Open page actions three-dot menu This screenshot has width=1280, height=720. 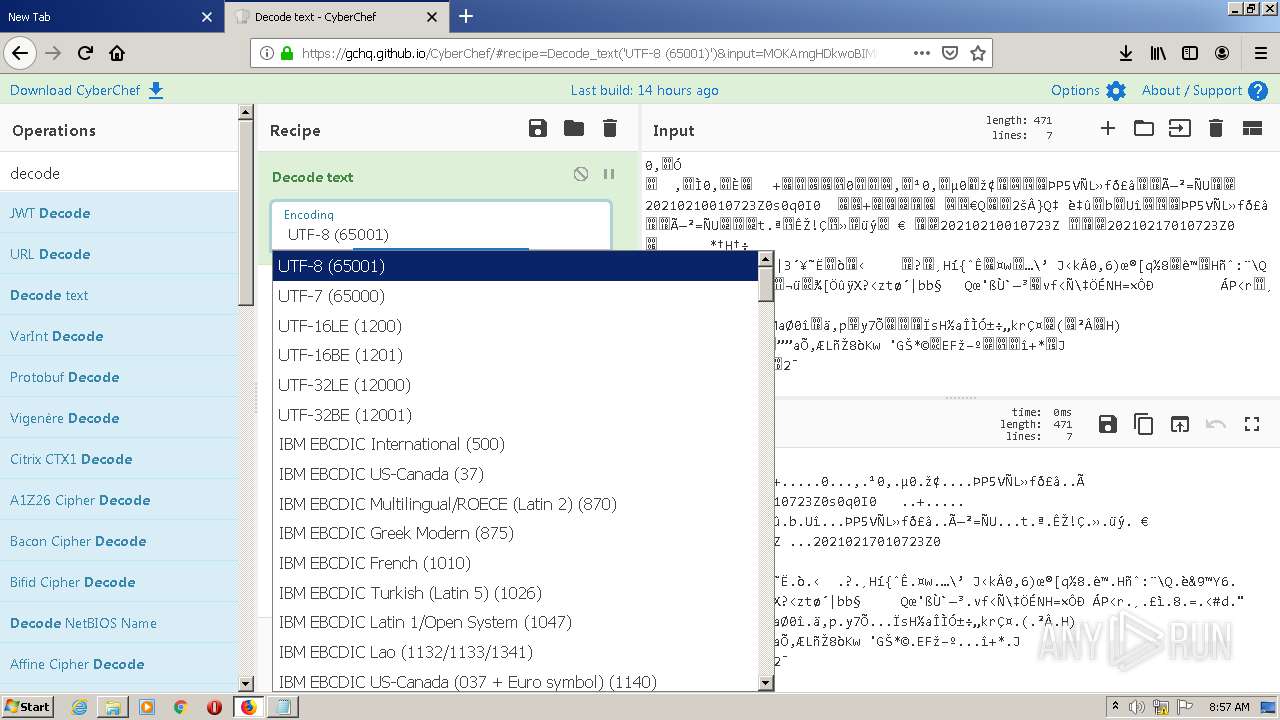[x=922, y=53]
